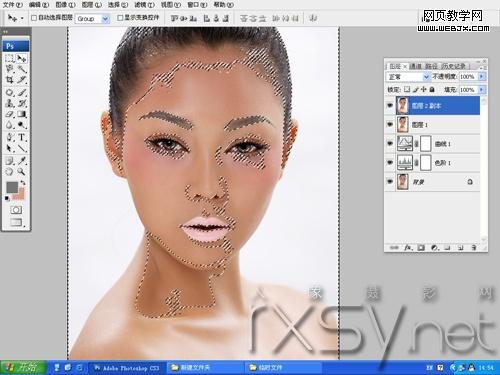Open the Filter (滤镜) menu
Viewport: 500px width, 375px height.
click(145, 5)
